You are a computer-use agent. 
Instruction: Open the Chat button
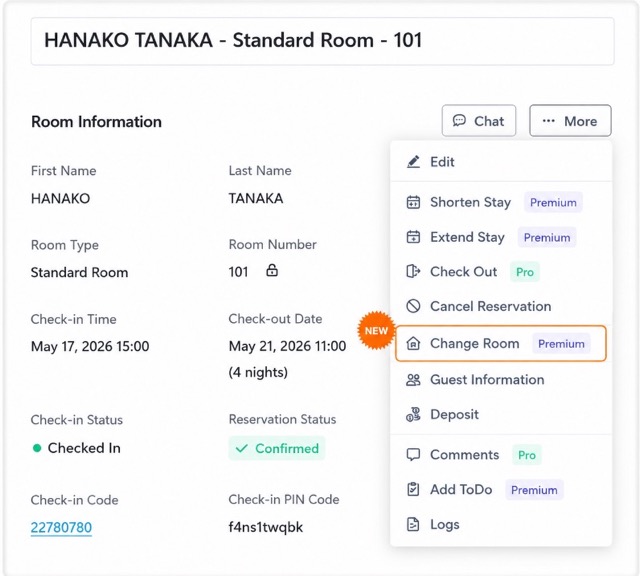(x=479, y=120)
